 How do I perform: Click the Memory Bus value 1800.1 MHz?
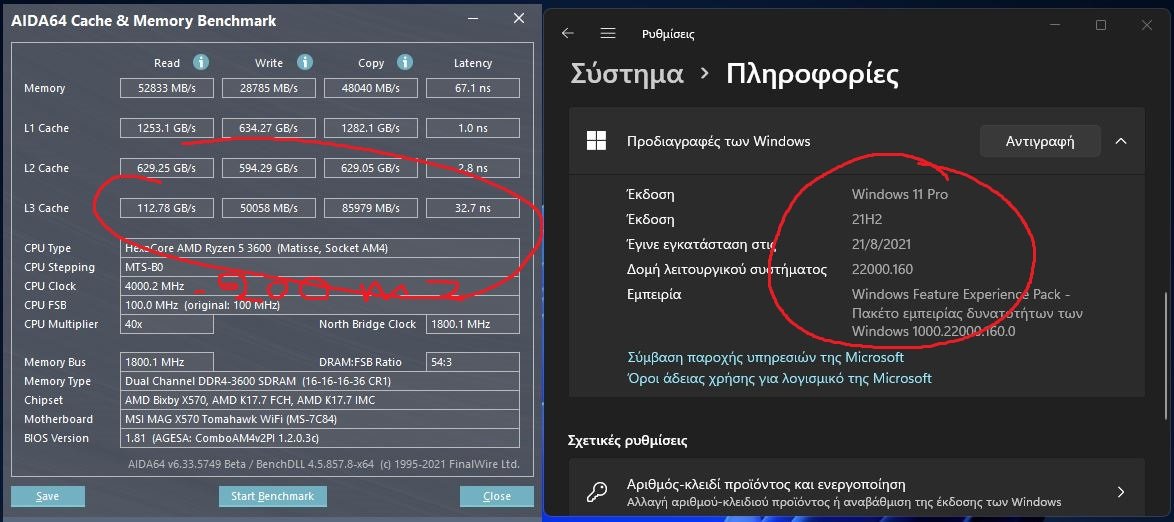coord(167,362)
